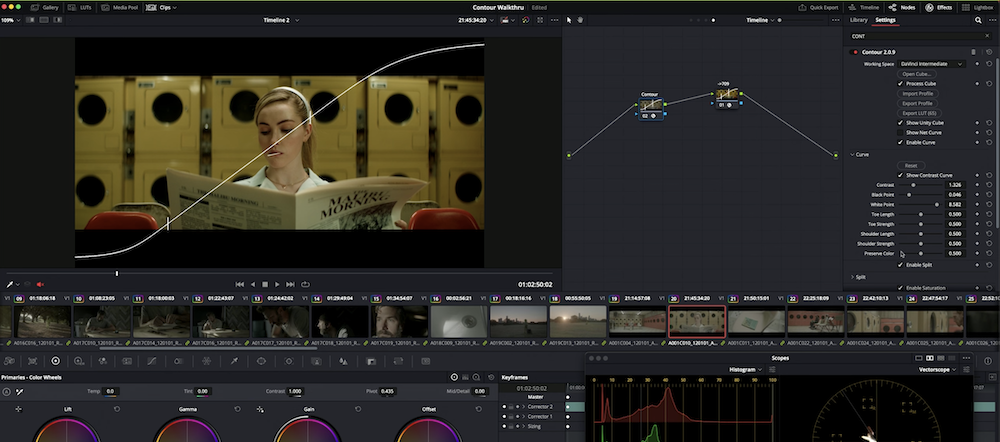
Task: Toggle the Nodes panel button
Action: (x=902, y=8)
